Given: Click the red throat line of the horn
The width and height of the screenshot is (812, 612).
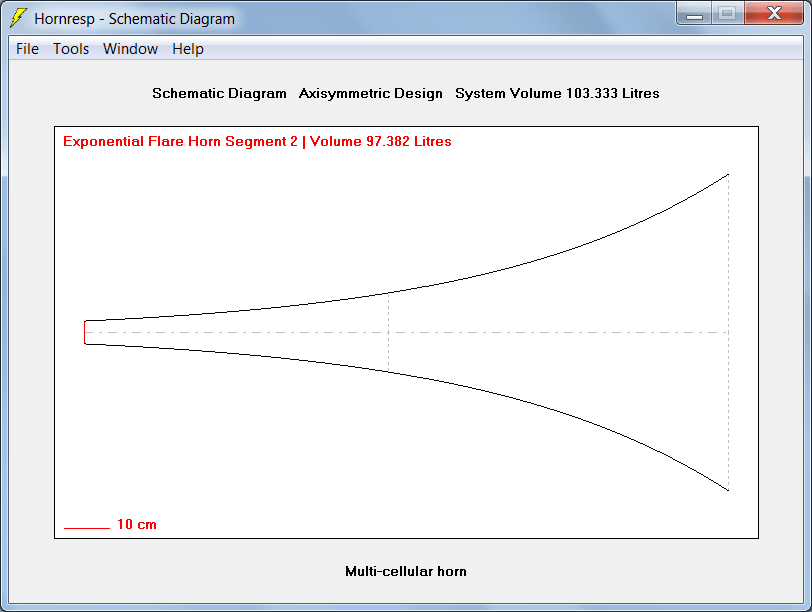Looking at the screenshot, I should click(84, 332).
